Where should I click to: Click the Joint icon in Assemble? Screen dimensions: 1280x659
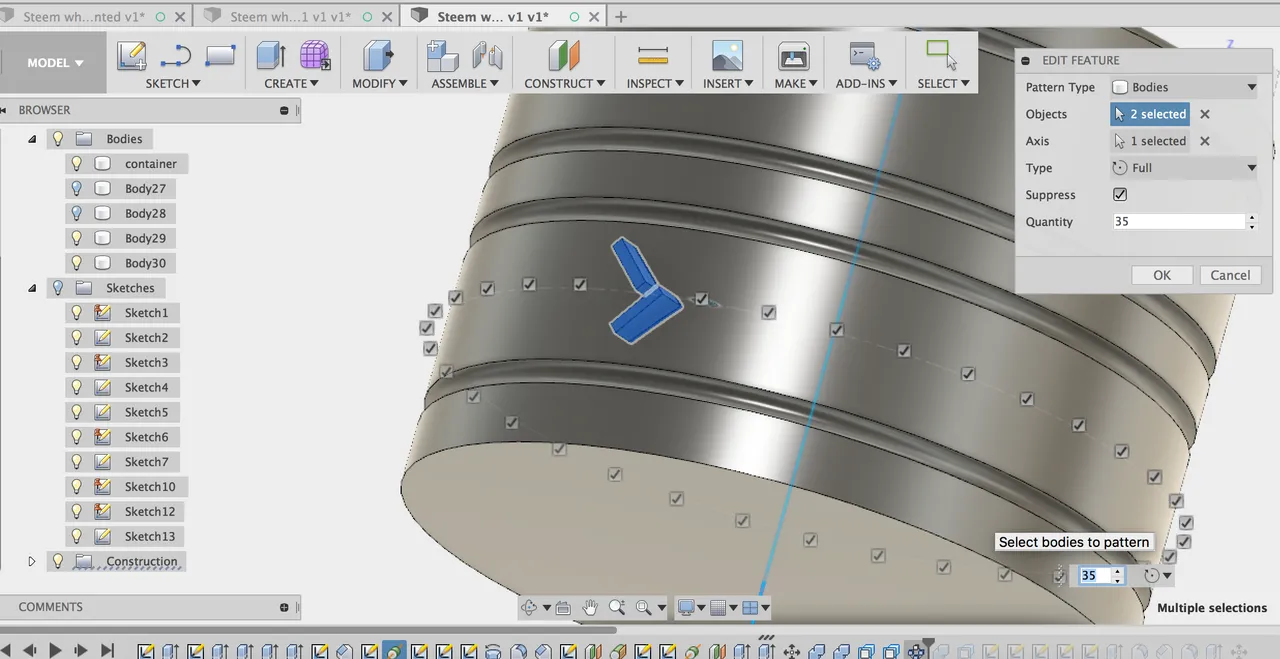pyautogui.click(x=487, y=55)
